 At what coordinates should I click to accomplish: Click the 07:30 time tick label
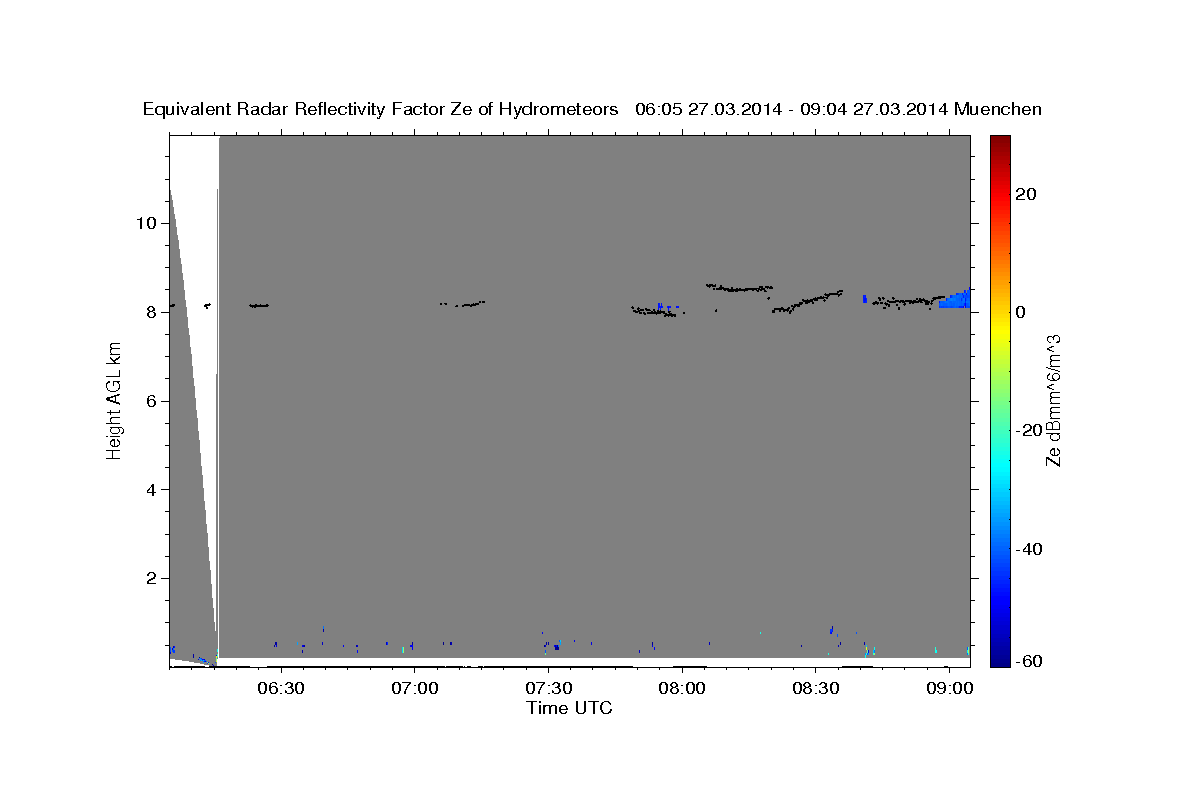(548, 689)
